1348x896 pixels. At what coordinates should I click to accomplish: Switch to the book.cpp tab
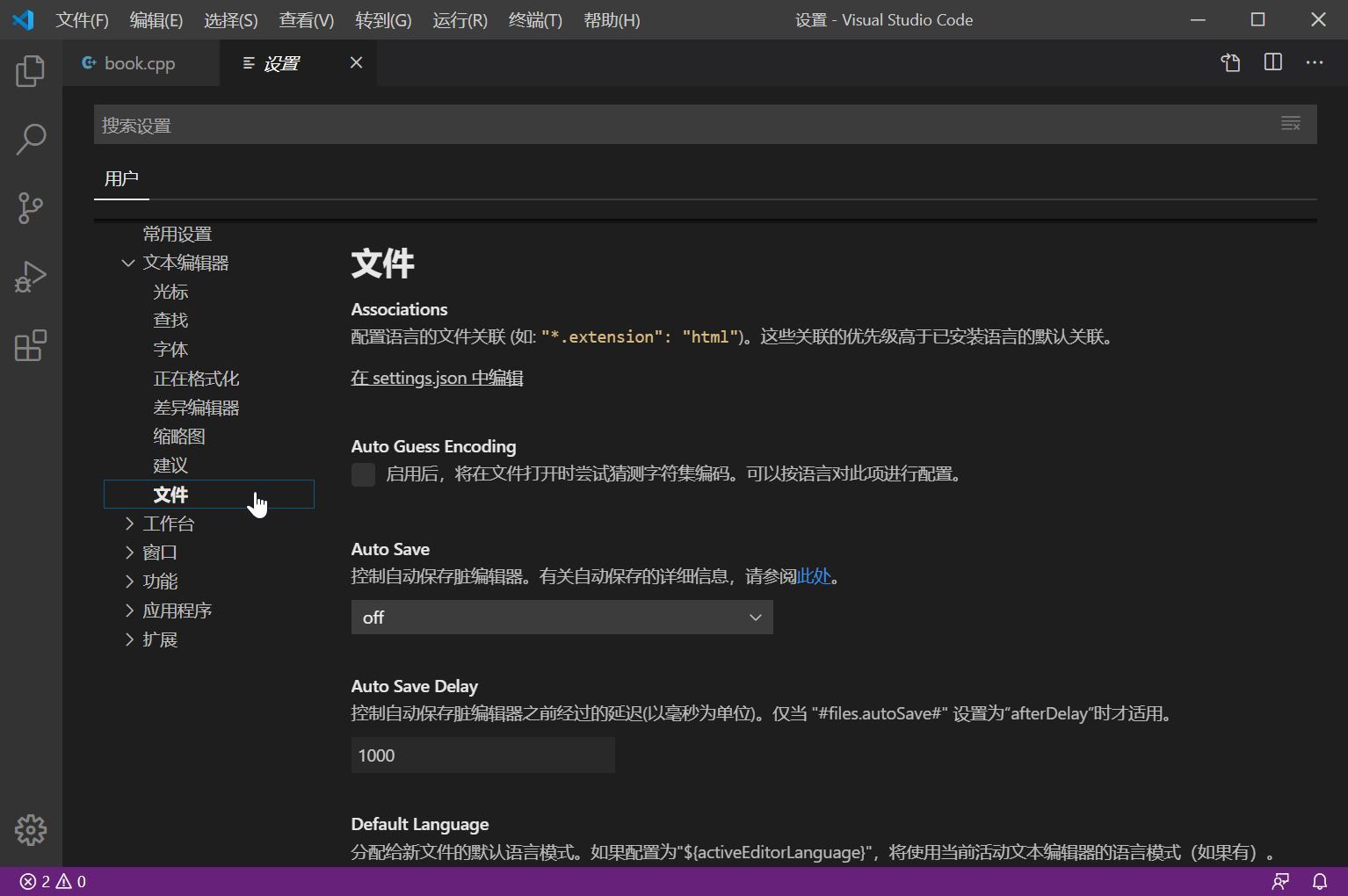click(x=141, y=62)
